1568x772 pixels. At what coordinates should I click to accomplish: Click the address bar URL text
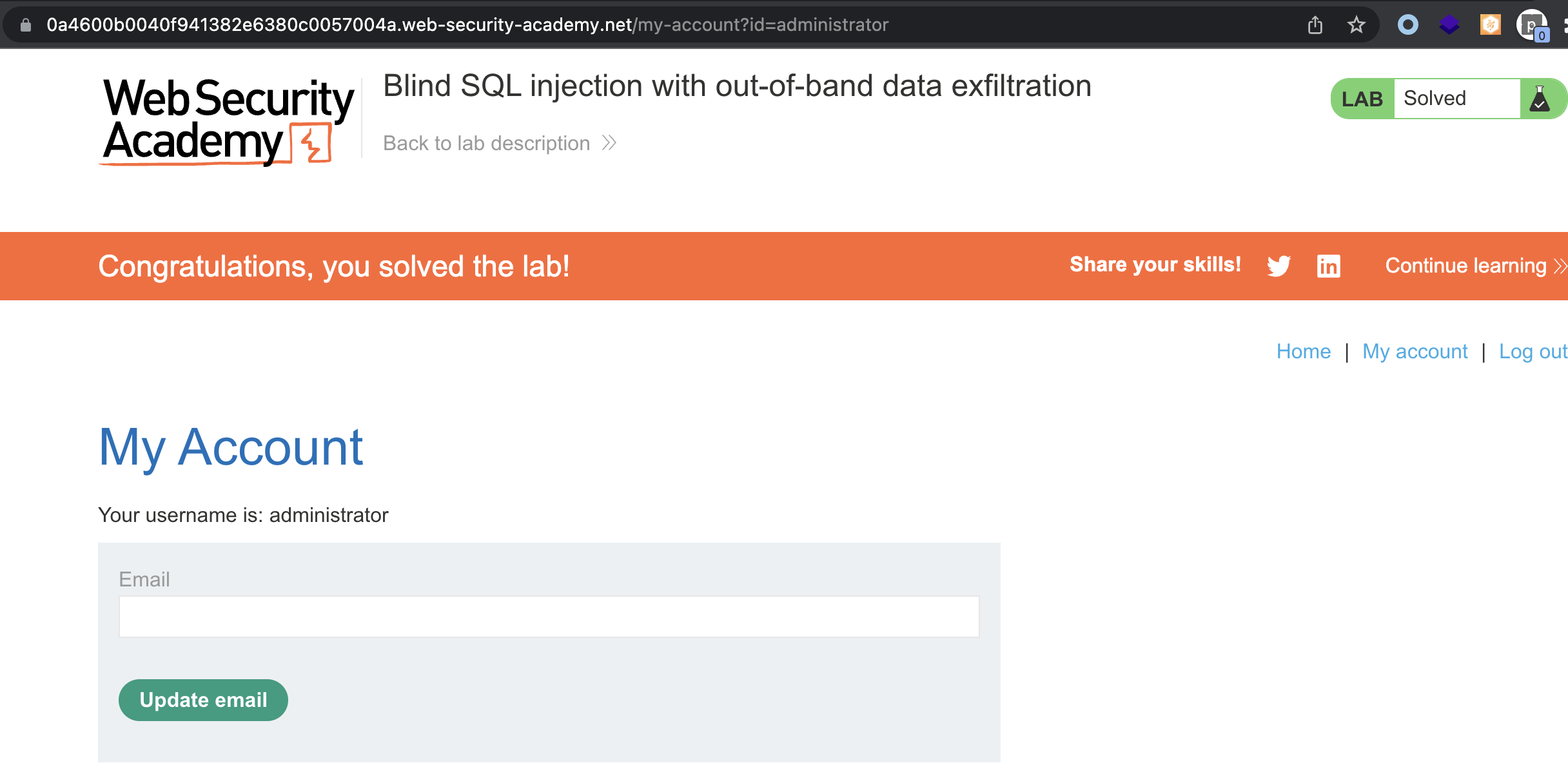click(x=467, y=25)
